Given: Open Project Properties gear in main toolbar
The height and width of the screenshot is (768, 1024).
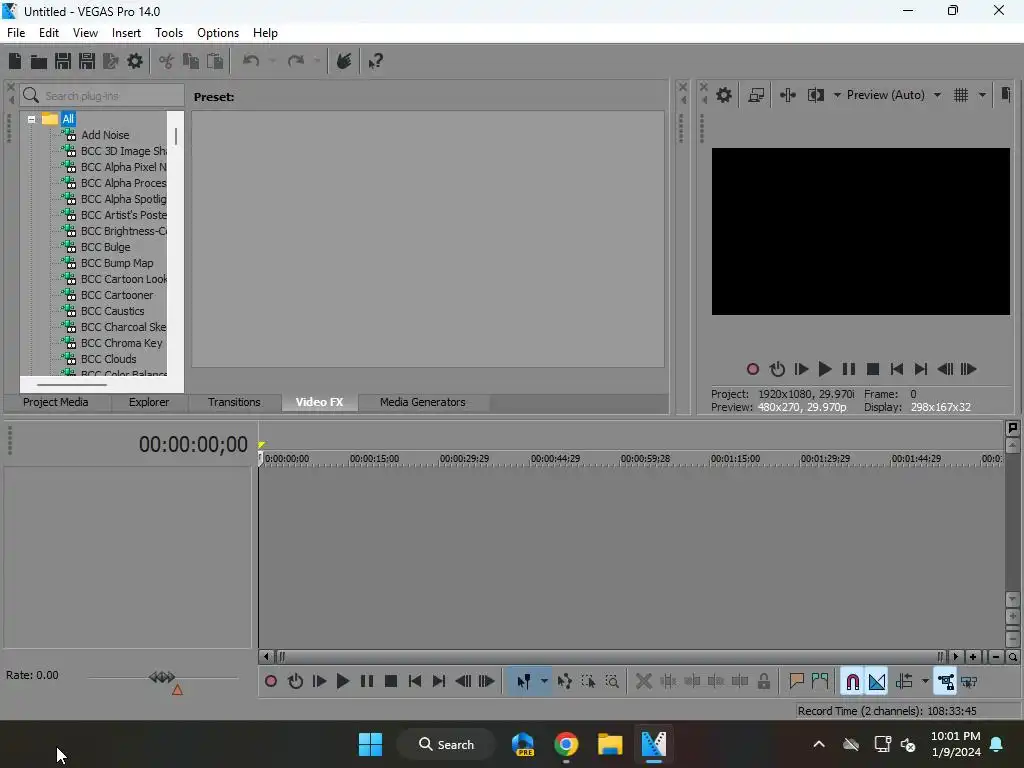Looking at the screenshot, I should click(x=135, y=61).
